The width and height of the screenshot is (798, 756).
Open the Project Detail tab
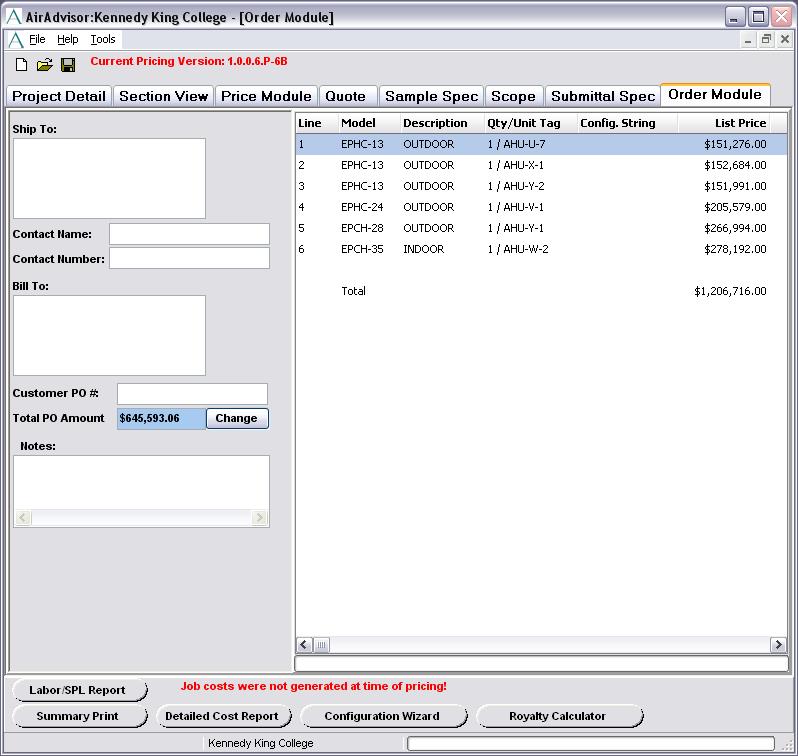point(59,96)
